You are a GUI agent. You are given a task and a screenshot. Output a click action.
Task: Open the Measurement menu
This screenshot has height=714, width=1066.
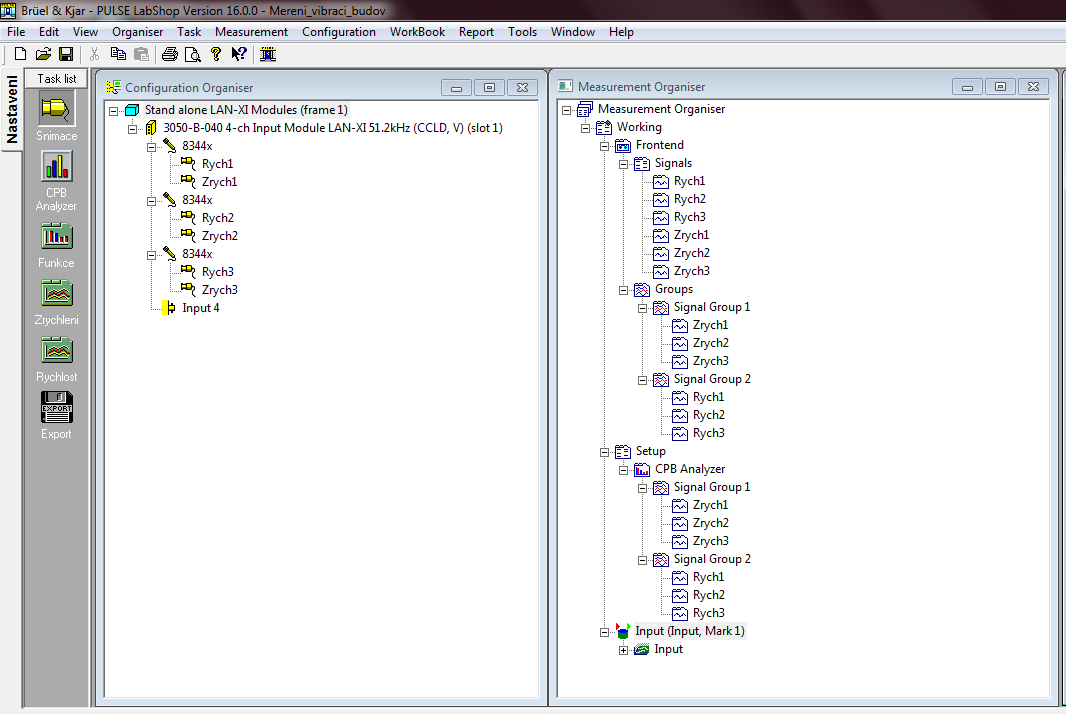251,32
